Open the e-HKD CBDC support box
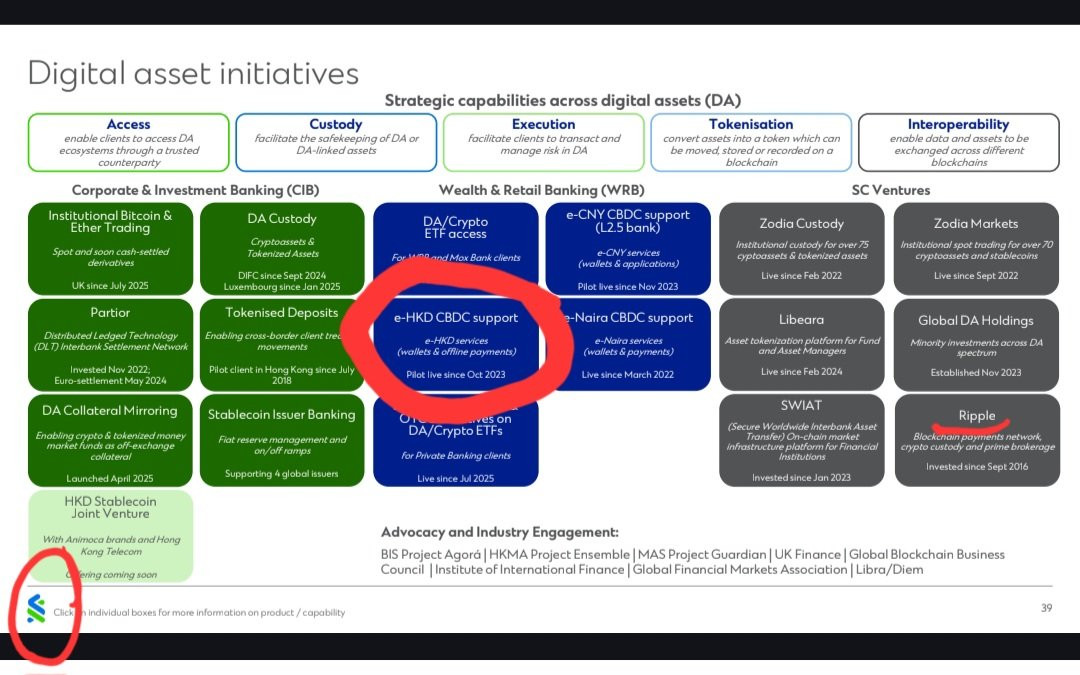The width and height of the screenshot is (1080, 675). click(456, 344)
